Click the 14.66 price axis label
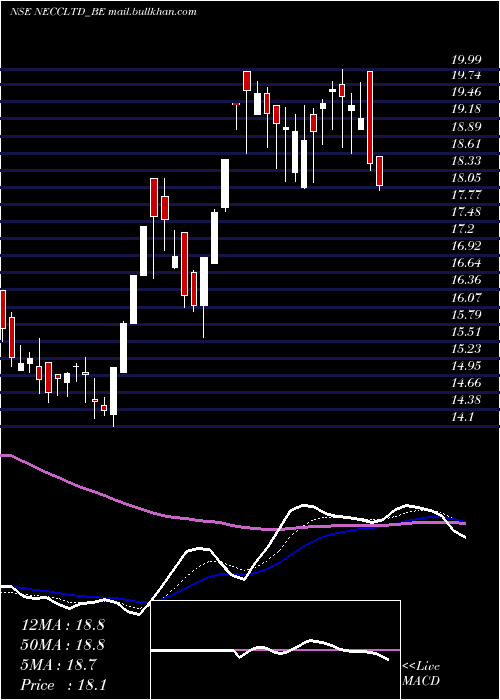 pos(467,383)
